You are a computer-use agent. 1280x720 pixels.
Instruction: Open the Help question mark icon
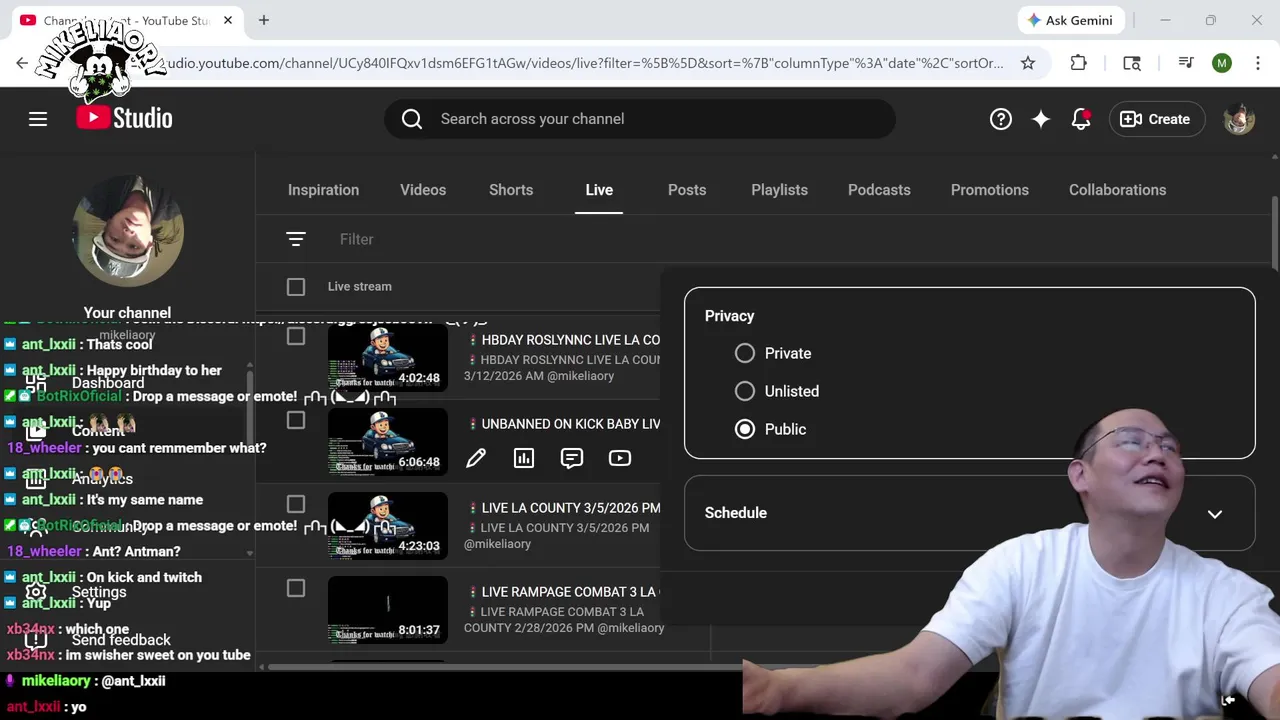pos(1001,119)
